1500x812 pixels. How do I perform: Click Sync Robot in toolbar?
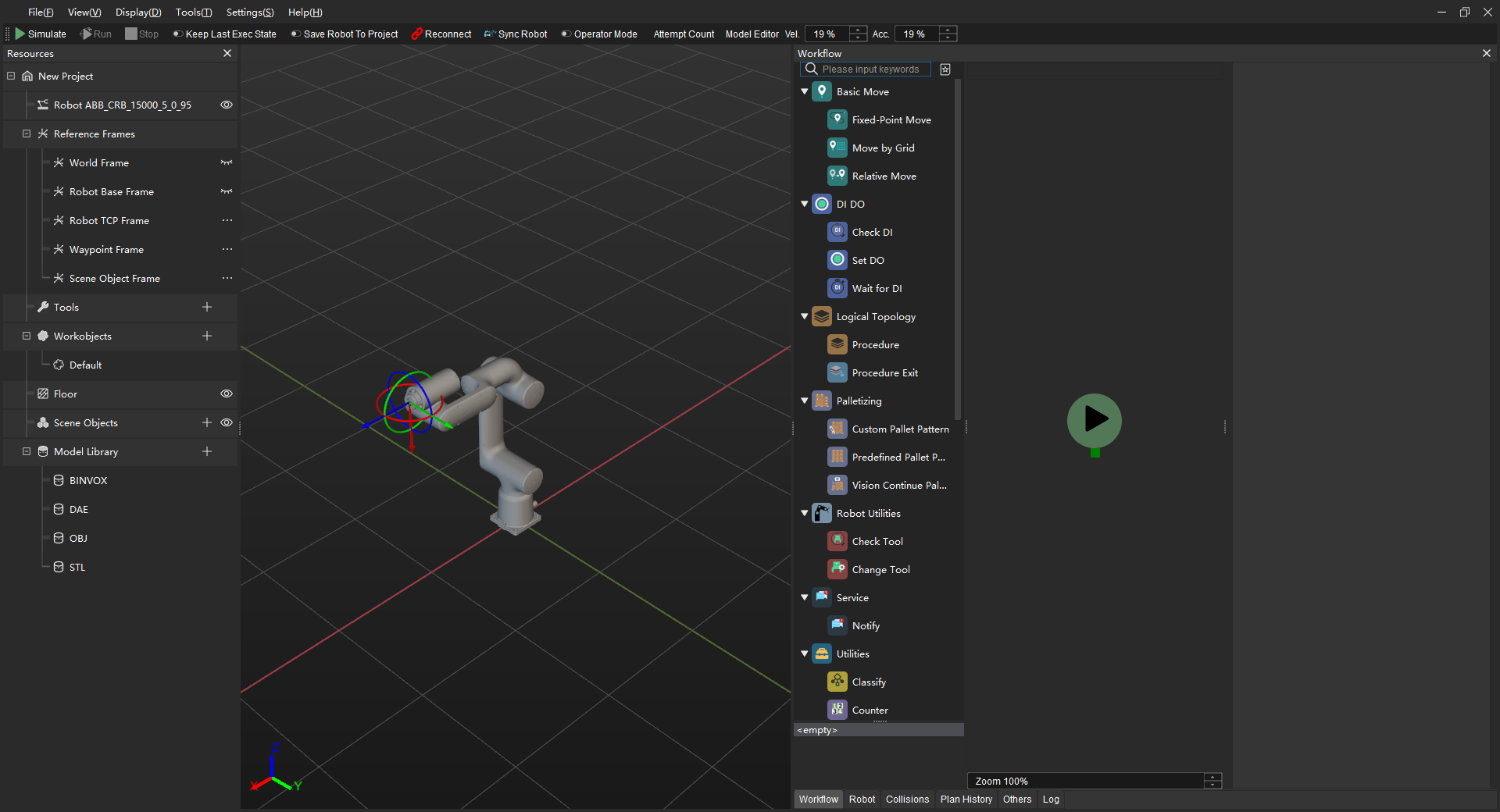point(516,34)
